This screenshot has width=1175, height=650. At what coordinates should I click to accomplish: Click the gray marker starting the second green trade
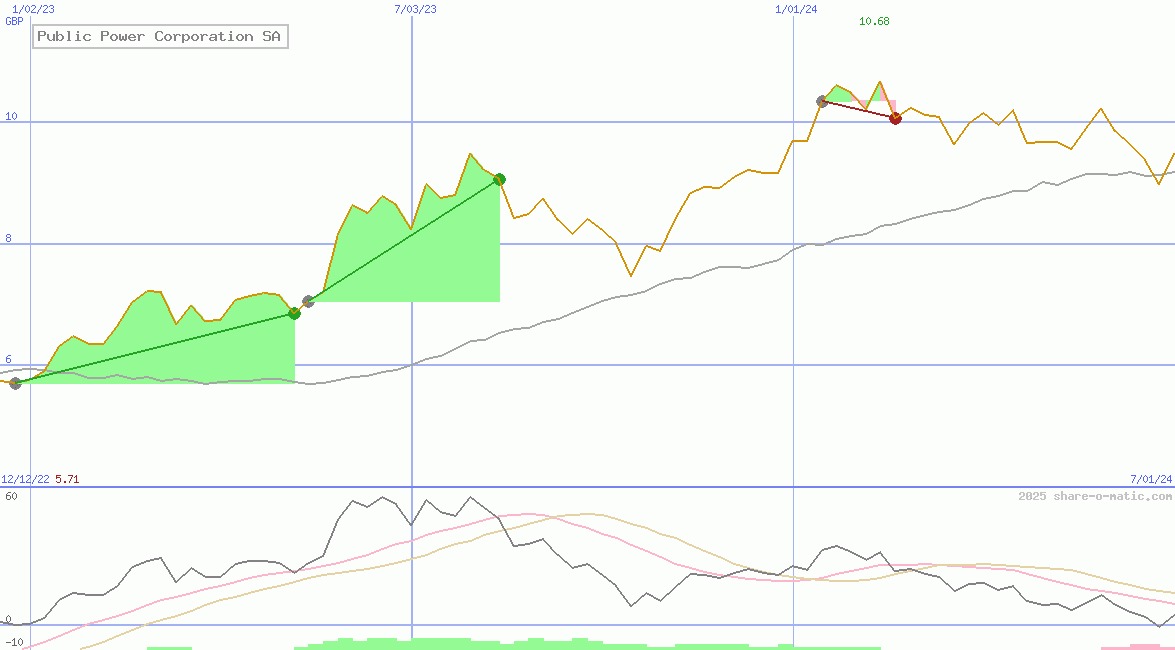pyautogui.click(x=308, y=301)
